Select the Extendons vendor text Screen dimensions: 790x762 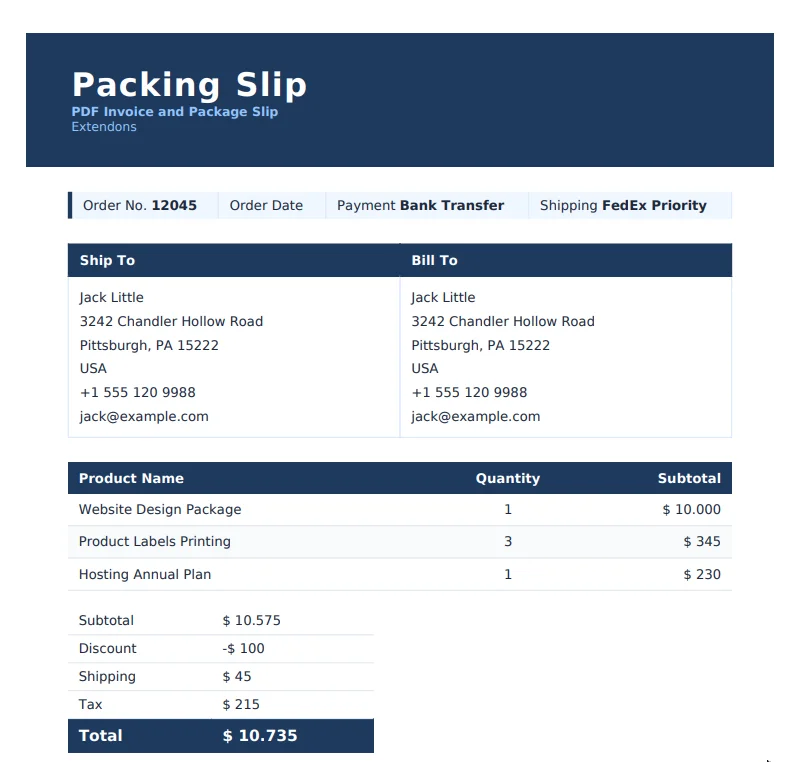tap(104, 126)
